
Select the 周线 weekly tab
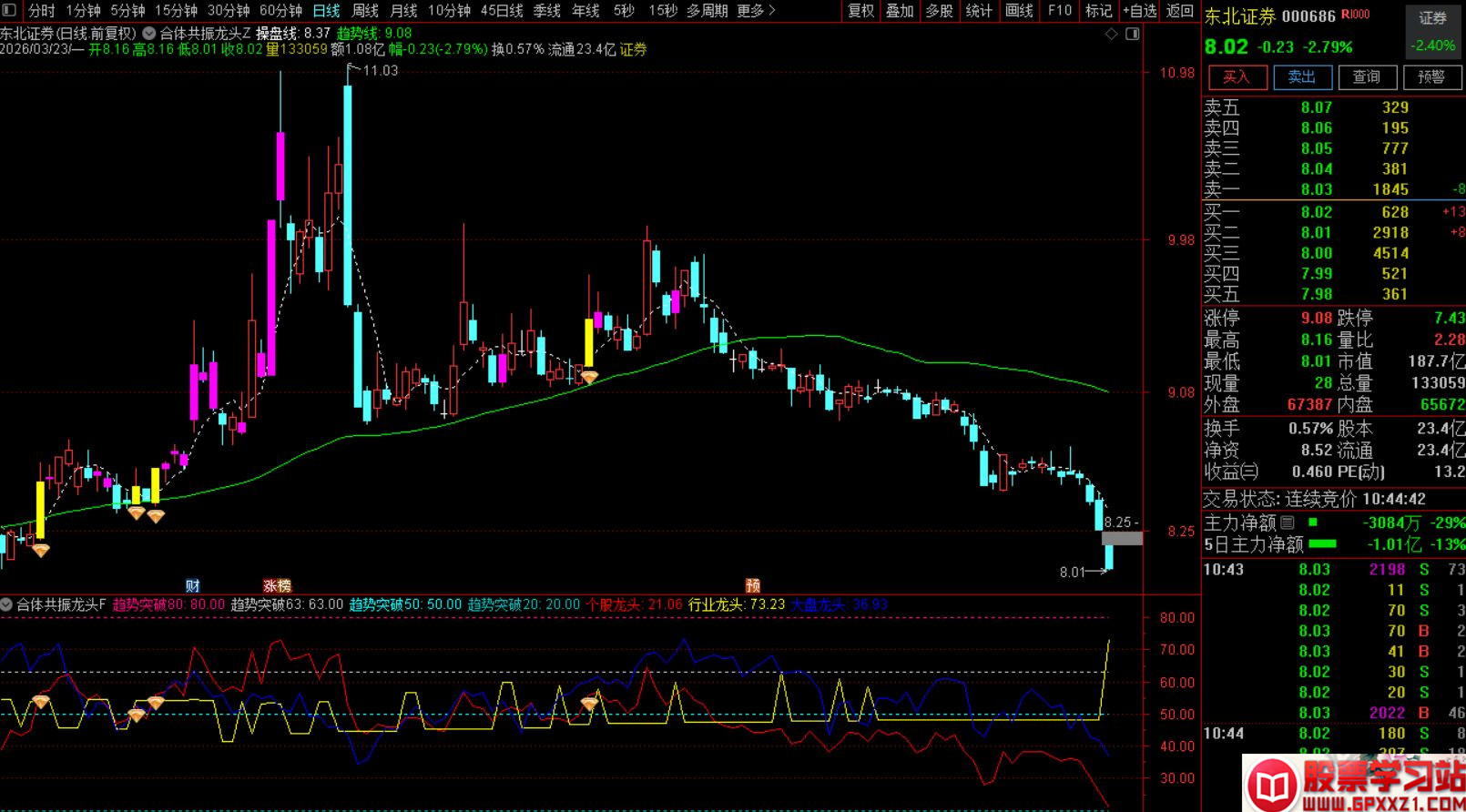pos(365,10)
